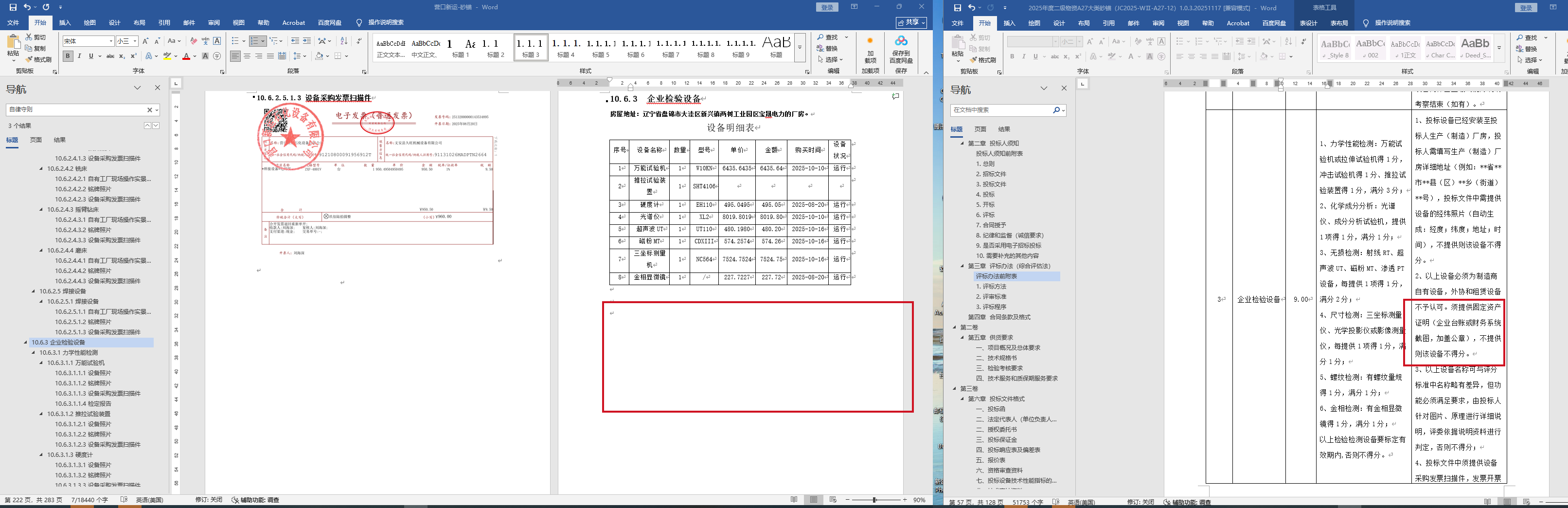Toggle Bold in left Word window
Screen dimensions: 1568x508
pyautogui.click(x=68, y=56)
